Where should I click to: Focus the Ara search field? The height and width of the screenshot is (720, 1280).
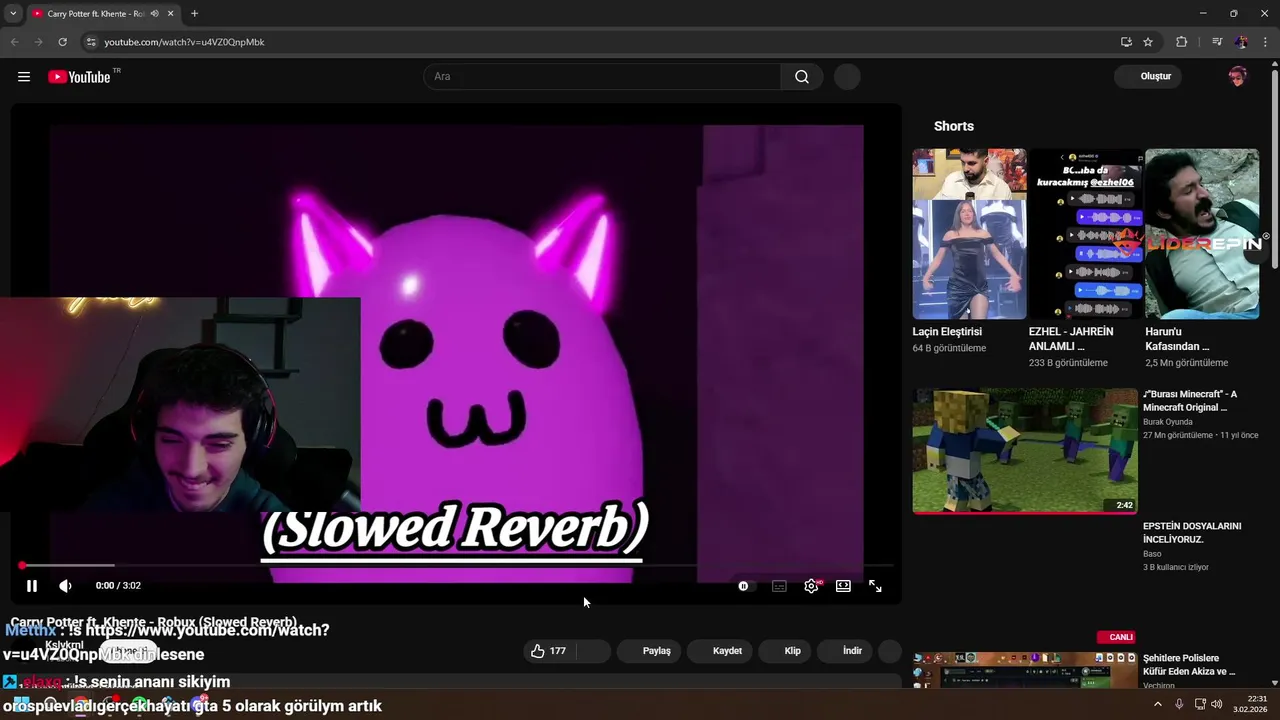click(603, 77)
